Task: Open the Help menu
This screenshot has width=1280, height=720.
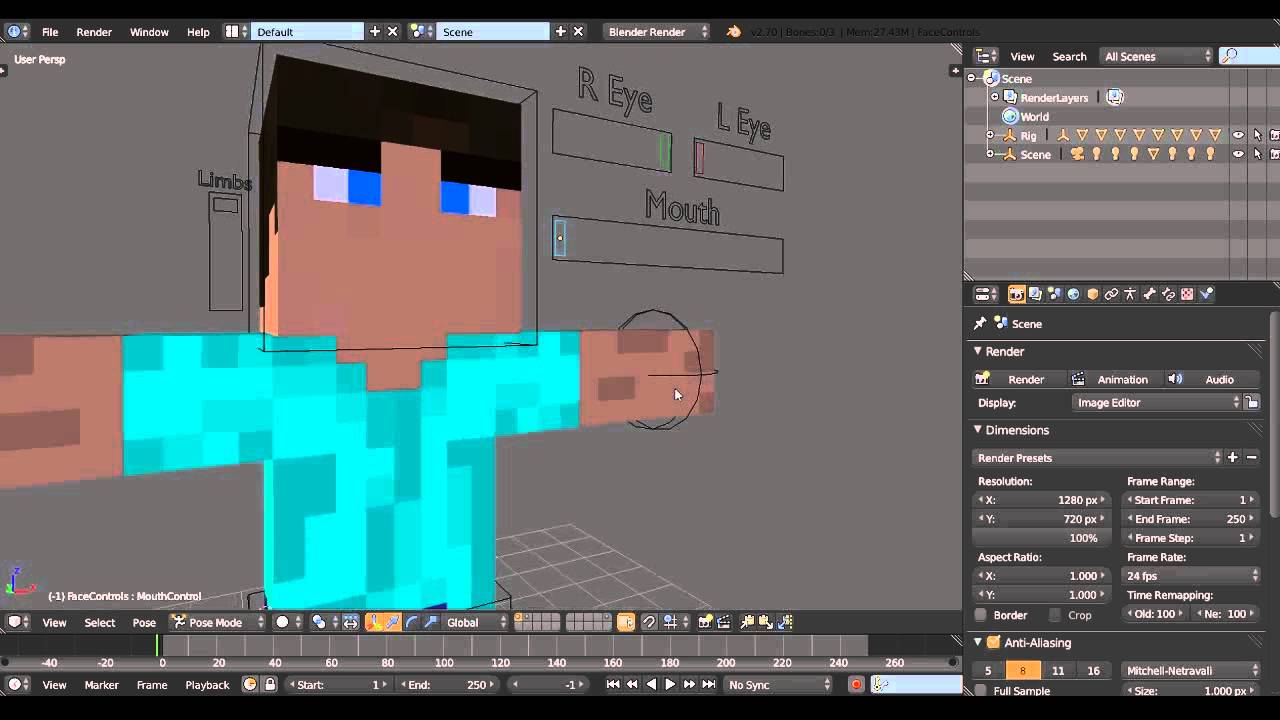Action: pos(198,32)
